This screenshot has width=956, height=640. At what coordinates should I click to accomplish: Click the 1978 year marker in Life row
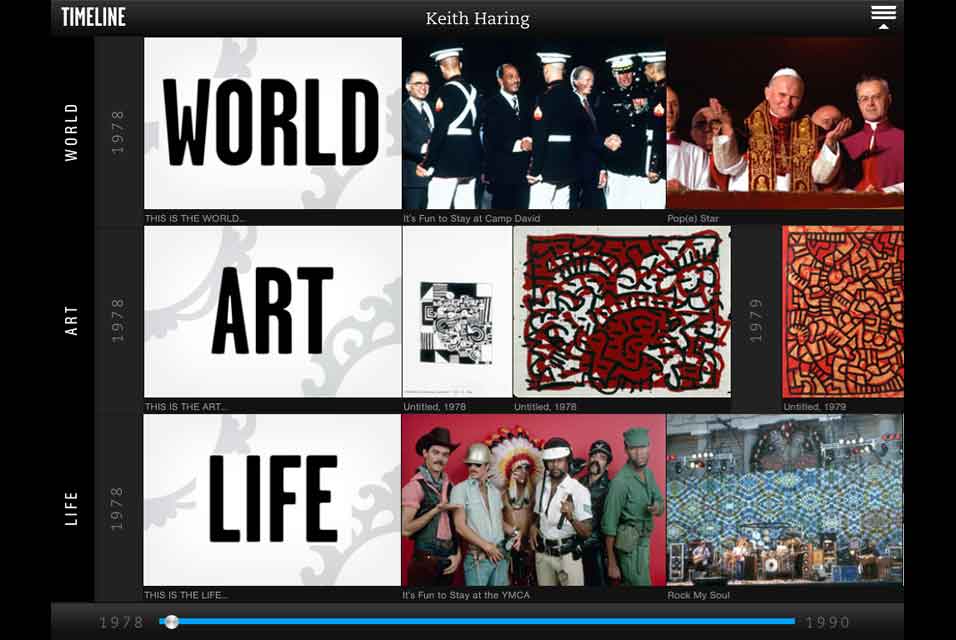coord(118,508)
